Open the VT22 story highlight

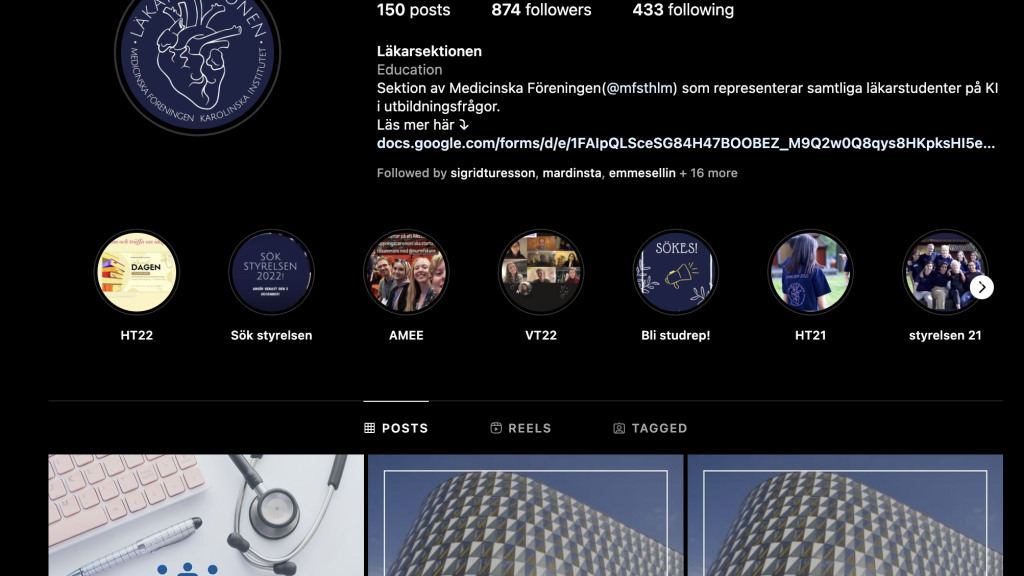[541, 272]
